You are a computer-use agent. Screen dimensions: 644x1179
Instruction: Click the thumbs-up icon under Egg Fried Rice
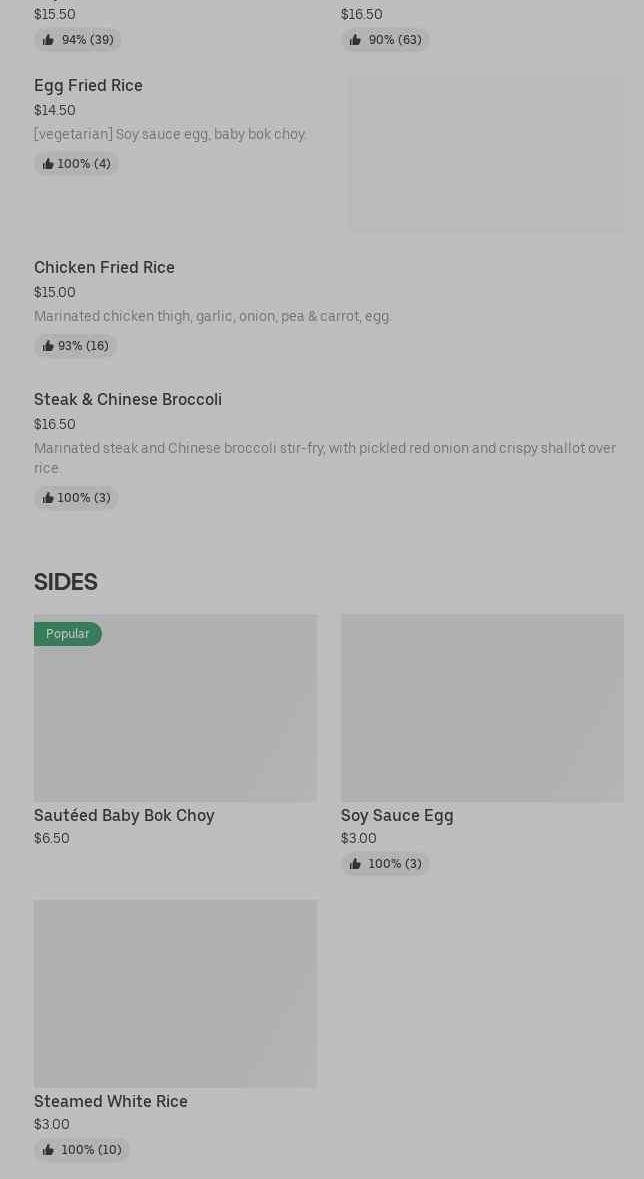click(x=48, y=164)
